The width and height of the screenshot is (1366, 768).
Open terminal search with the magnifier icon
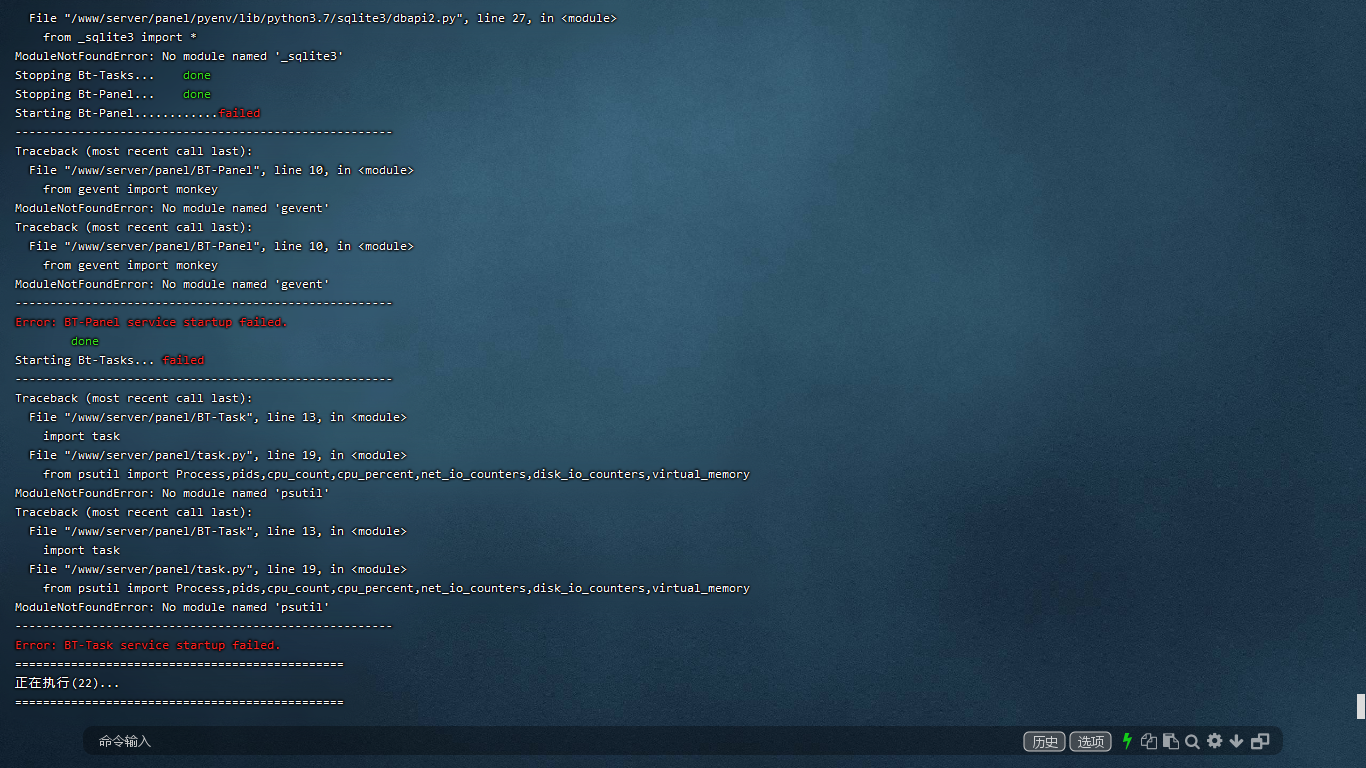click(1192, 741)
